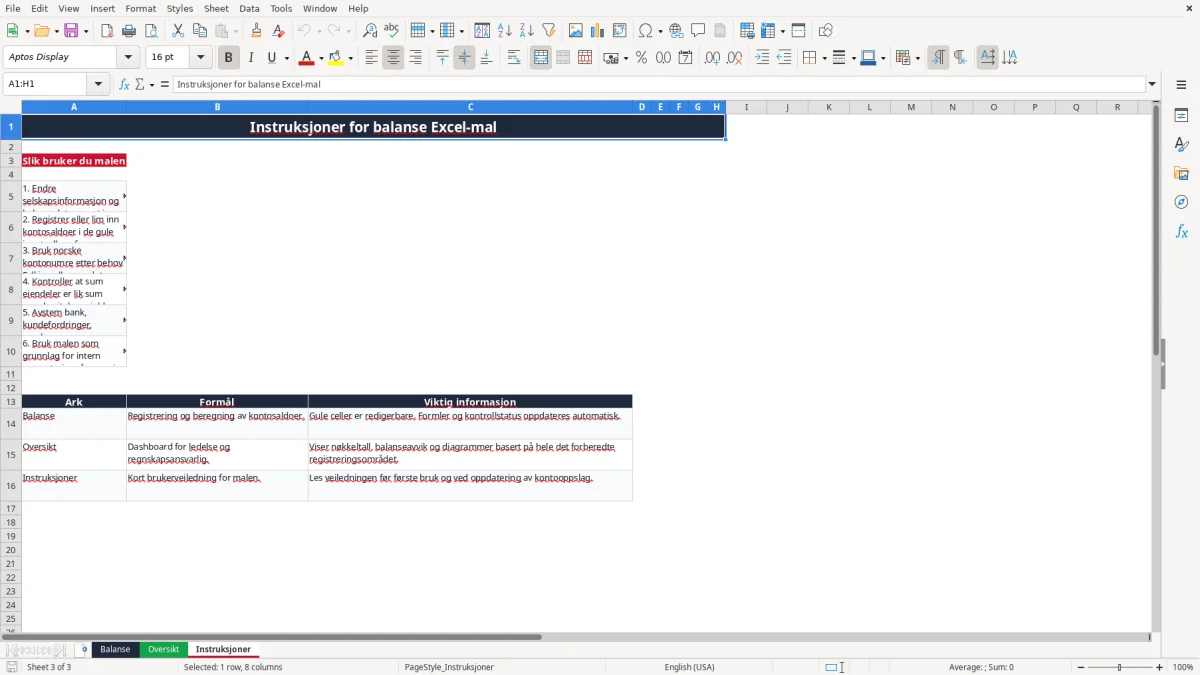Format cell as date

pos(685,58)
